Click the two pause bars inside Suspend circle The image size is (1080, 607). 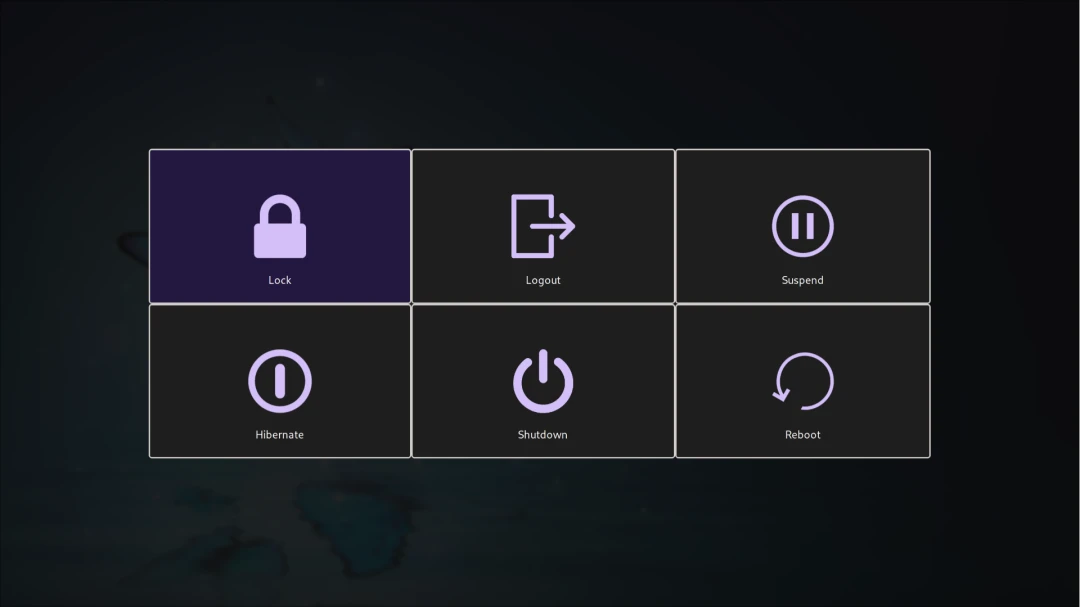[x=803, y=226]
